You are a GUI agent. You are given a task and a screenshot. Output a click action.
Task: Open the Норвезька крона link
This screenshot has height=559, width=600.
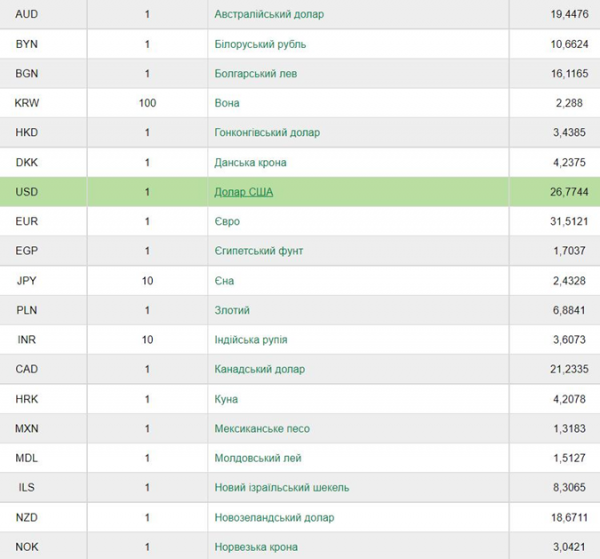coord(256,547)
